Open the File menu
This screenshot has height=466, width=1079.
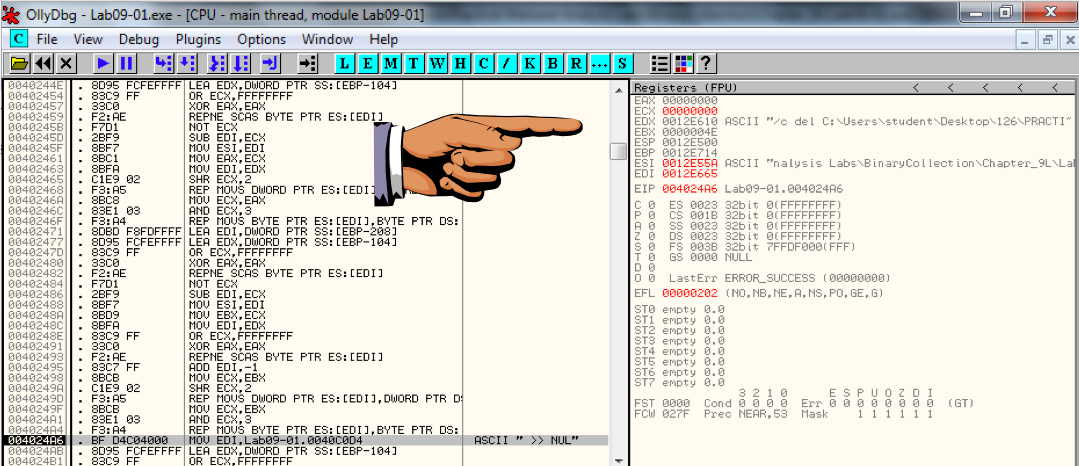47,39
